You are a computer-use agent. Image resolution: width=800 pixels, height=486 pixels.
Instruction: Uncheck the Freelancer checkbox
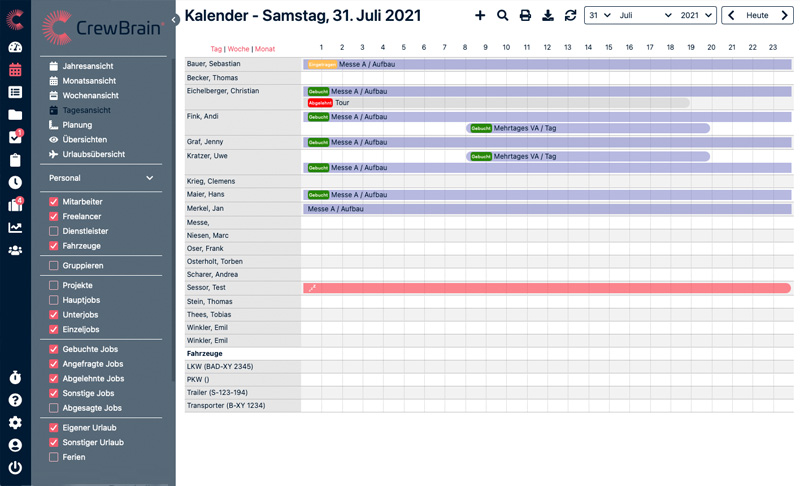click(x=54, y=216)
